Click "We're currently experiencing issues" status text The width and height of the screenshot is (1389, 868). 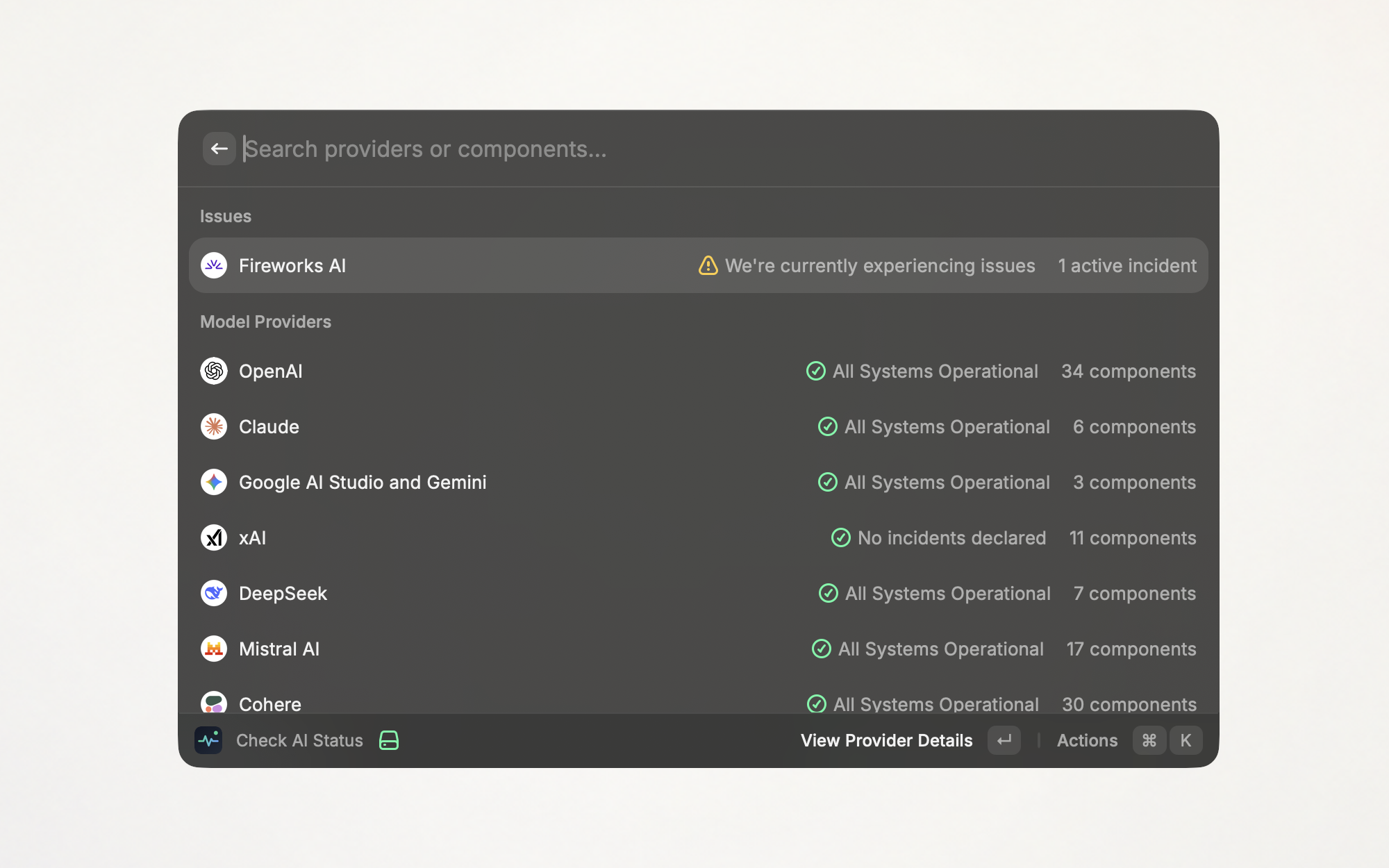[x=880, y=266]
